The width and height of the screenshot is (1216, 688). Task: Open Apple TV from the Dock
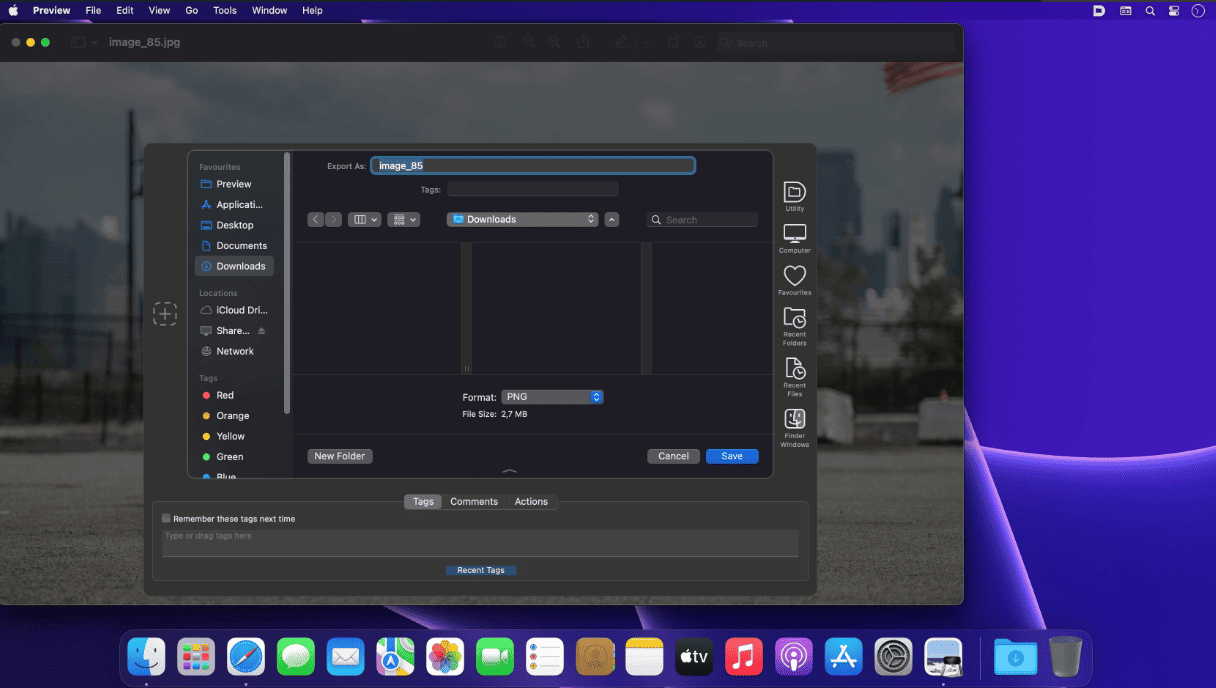pos(694,657)
